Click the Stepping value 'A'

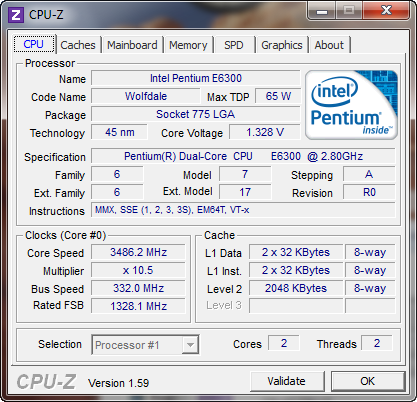point(369,174)
